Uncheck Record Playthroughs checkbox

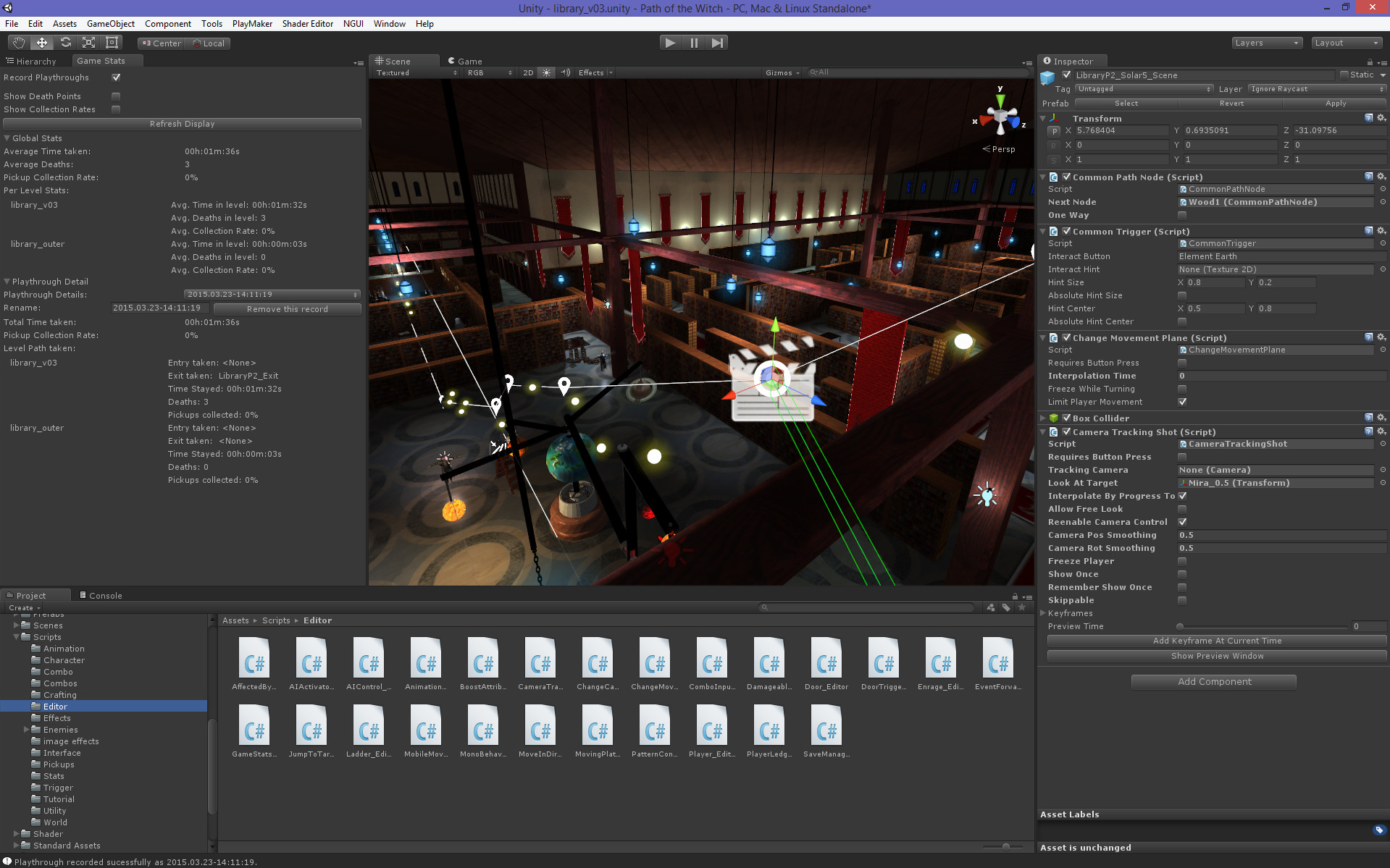[x=116, y=77]
